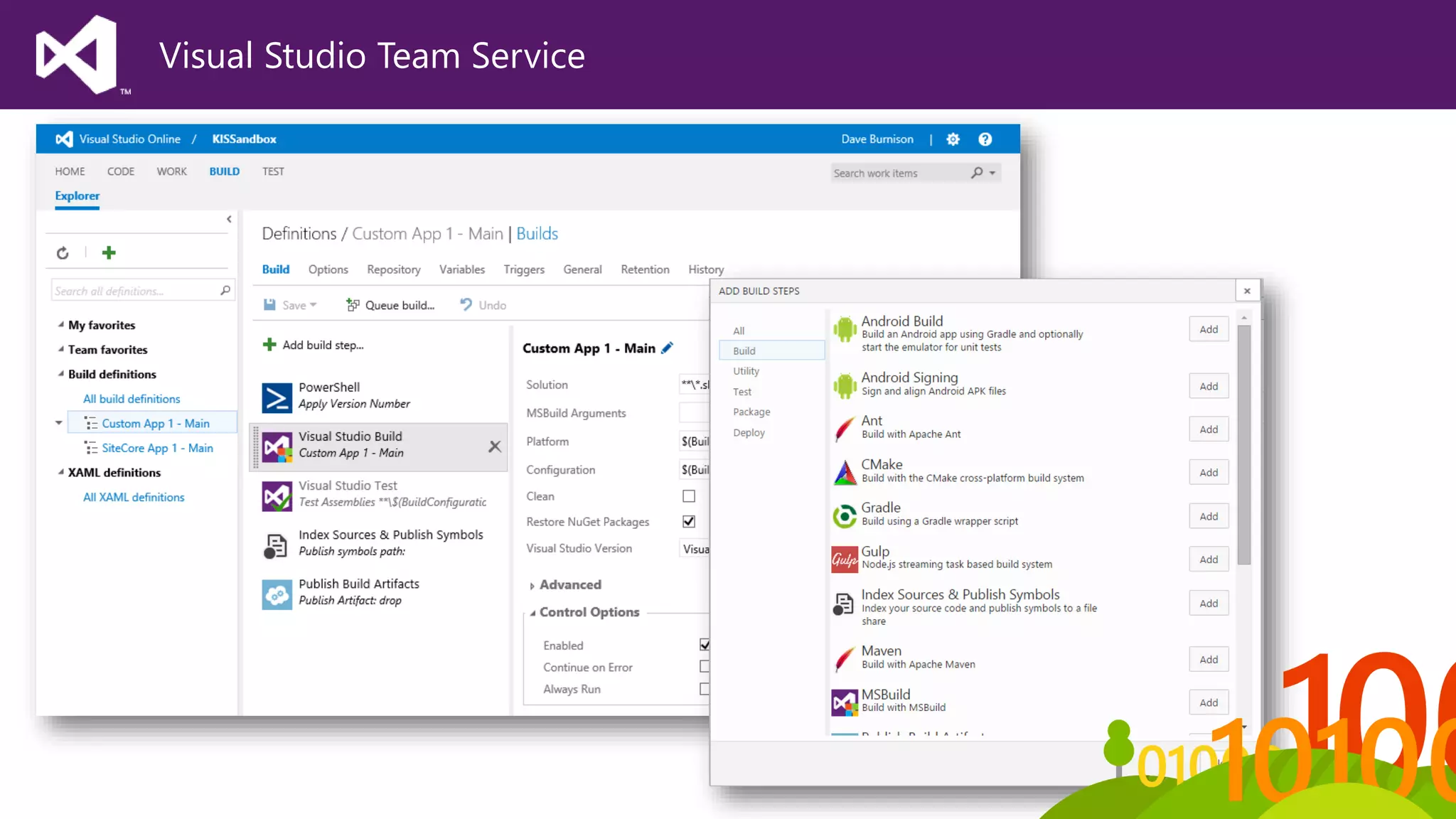Click the Android Signing task icon
Image resolution: width=1456 pixels, height=819 pixels.
pos(845,386)
